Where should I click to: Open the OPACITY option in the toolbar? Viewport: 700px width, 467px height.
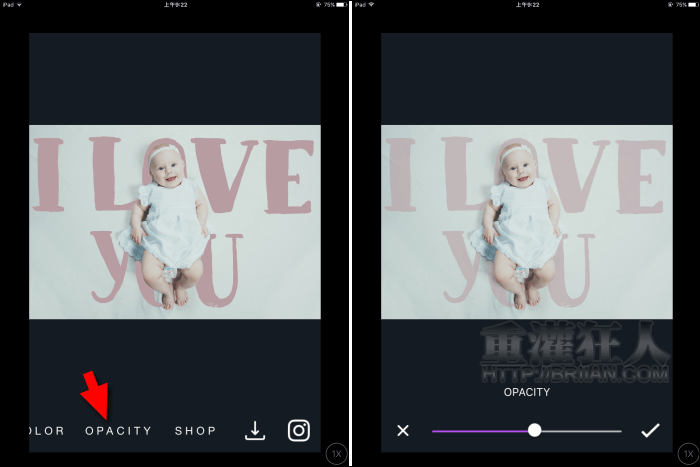click(118, 431)
